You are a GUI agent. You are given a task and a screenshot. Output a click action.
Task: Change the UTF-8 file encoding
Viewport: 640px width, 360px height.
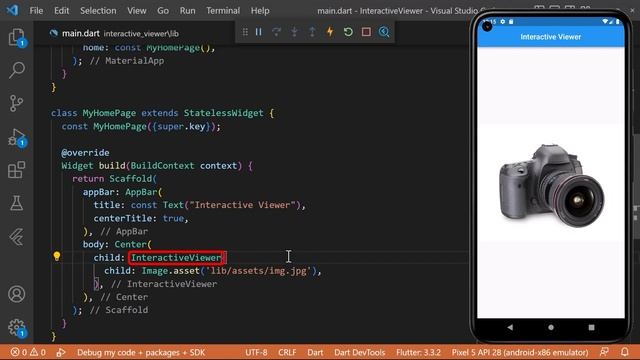coord(256,352)
